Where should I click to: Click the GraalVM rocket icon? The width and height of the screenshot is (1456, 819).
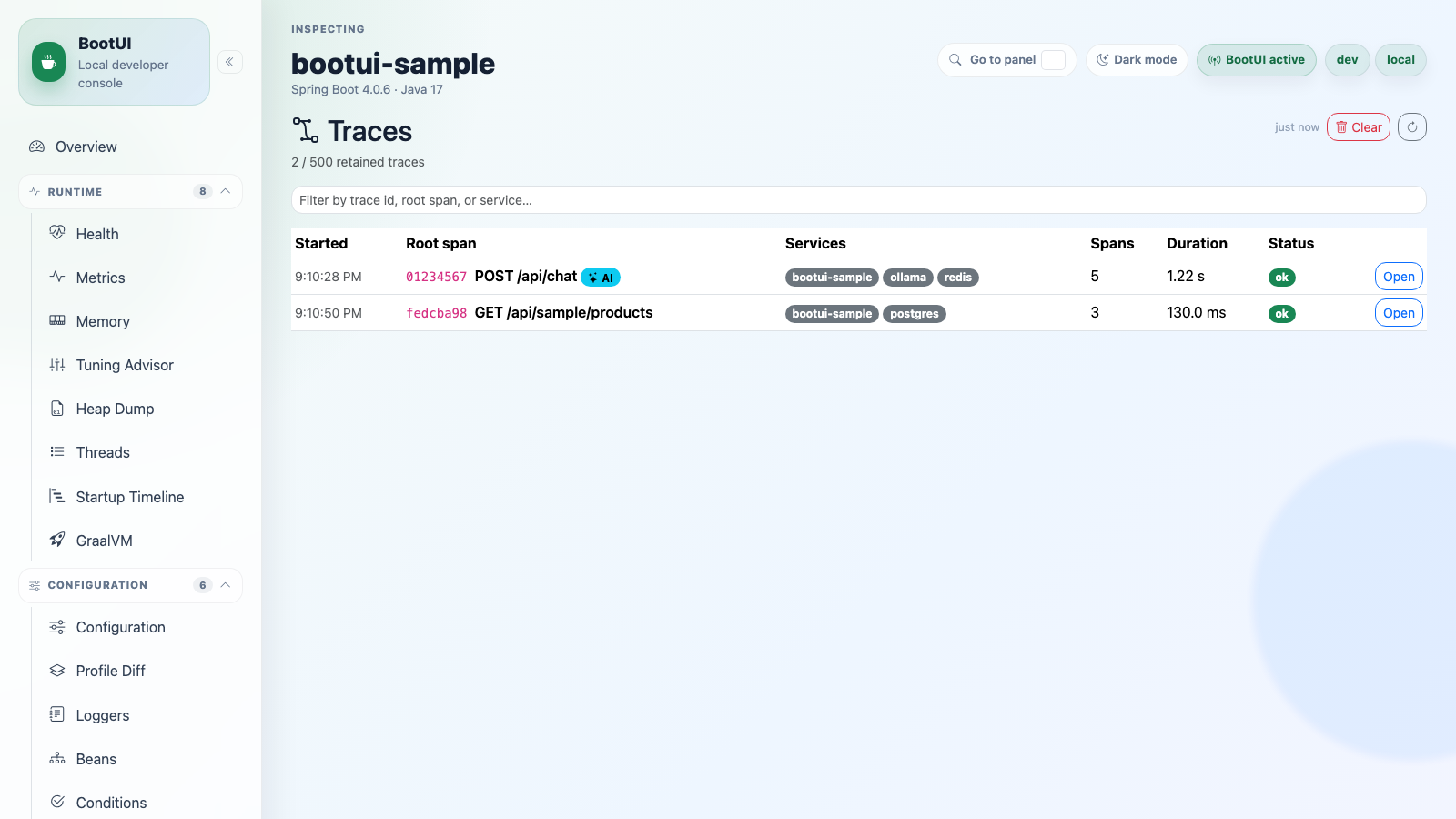(x=57, y=540)
